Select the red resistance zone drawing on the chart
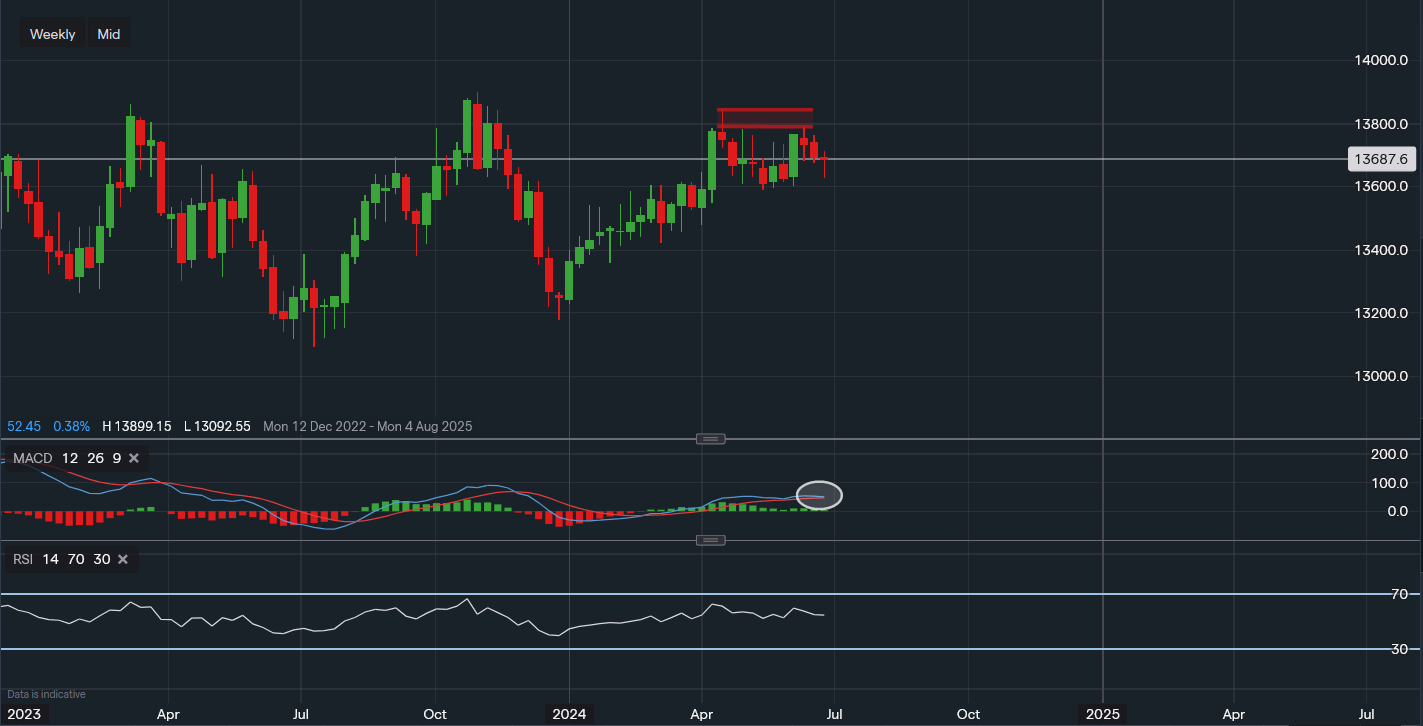The width and height of the screenshot is (1423, 726). 765,117
